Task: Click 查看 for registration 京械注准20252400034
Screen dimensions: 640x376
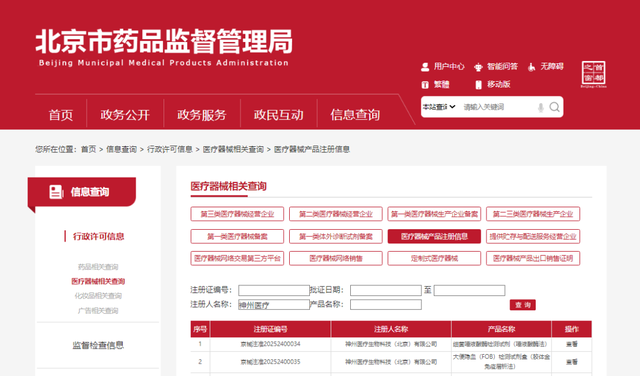Action: point(571,344)
